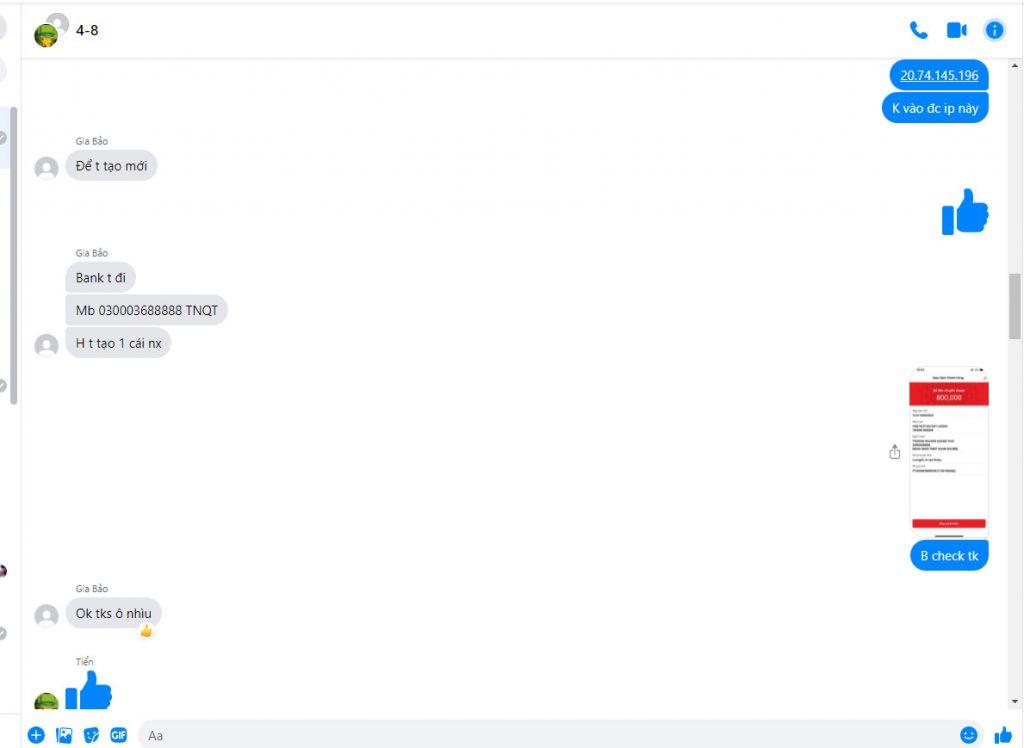Click the 'B check tk' message bubble
The width and height of the screenshot is (1024, 748).
[949, 556]
